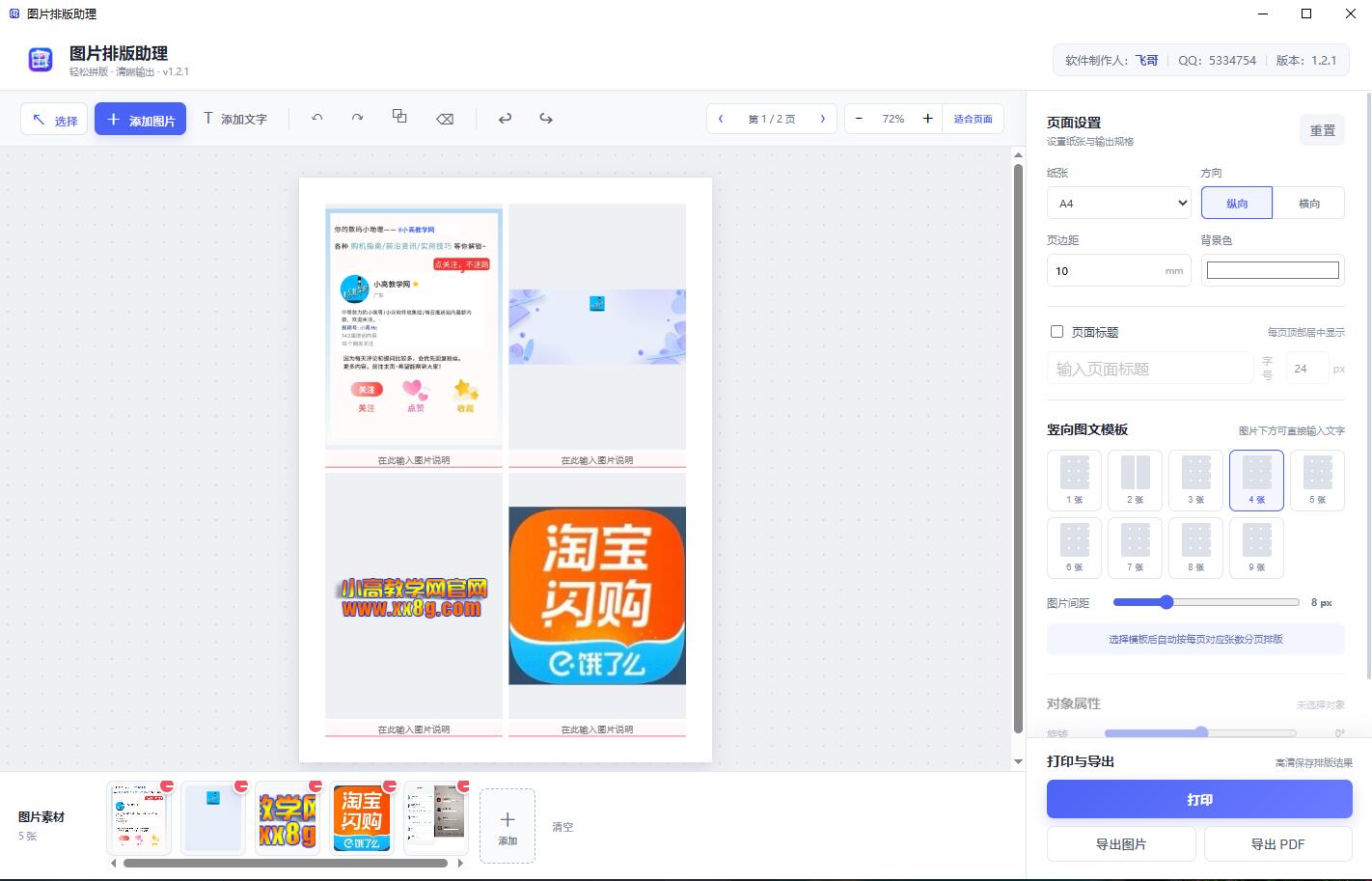The height and width of the screenshot is (881, 1372).
Task: Remove the first material thumbnail via red minus
Action: pos(167,785)
